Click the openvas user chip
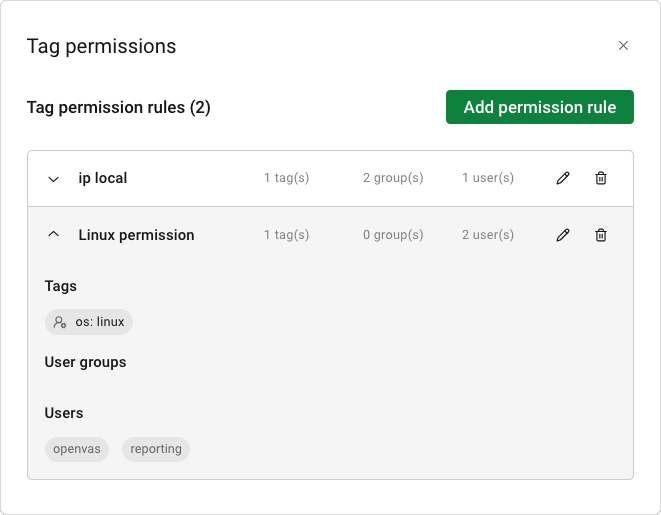Image resolution: width=661 pixels, height=515 pixels. [x=77, y=449]
